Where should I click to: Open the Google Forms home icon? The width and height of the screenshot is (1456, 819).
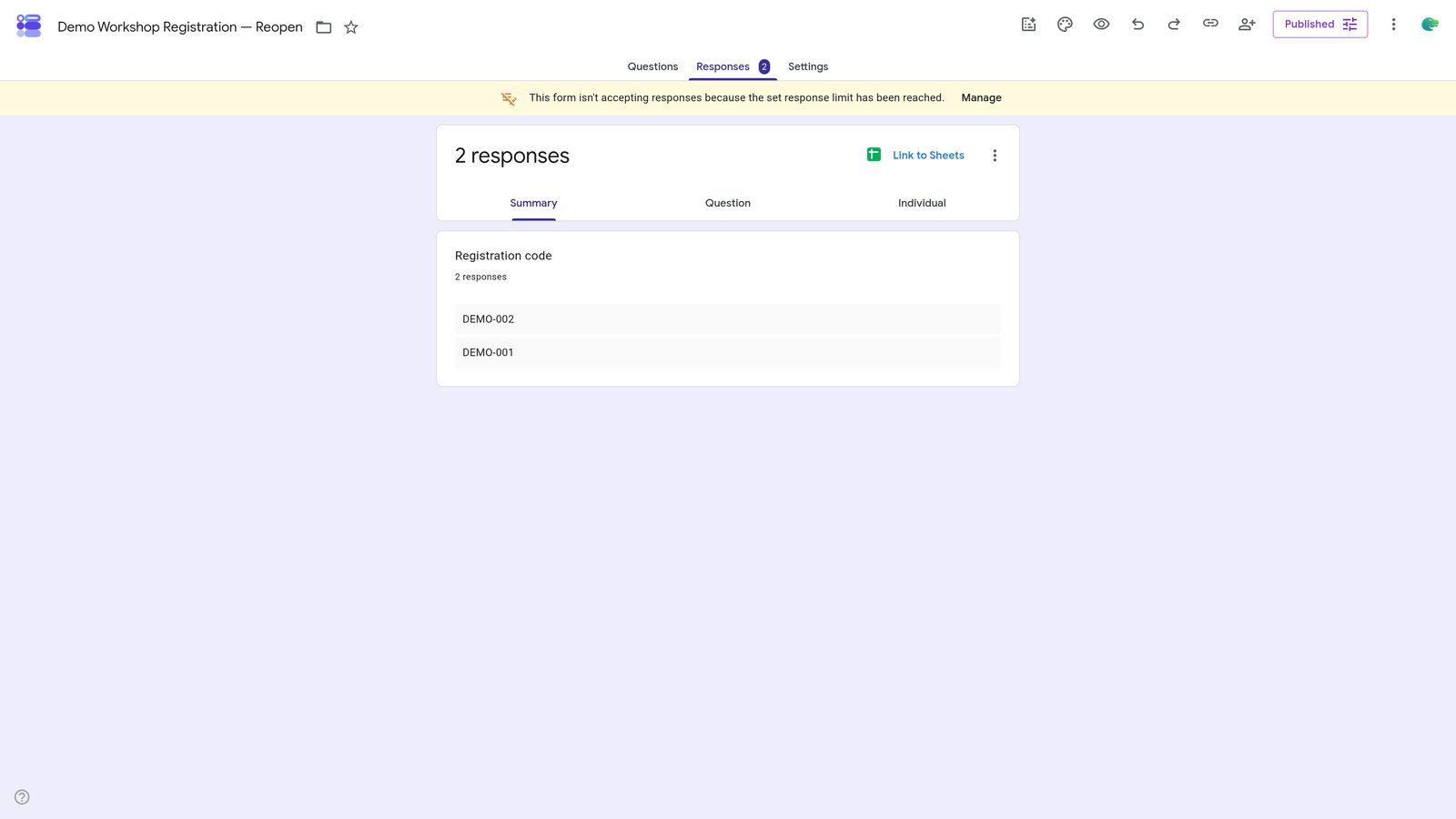(x=29, y=25)
